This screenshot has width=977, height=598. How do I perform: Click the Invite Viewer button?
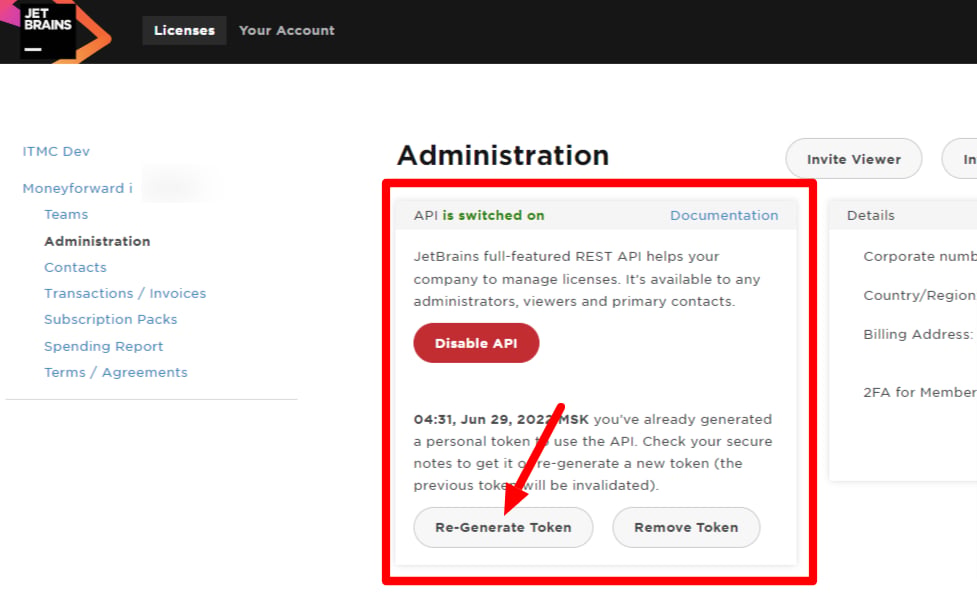(854, 159)
